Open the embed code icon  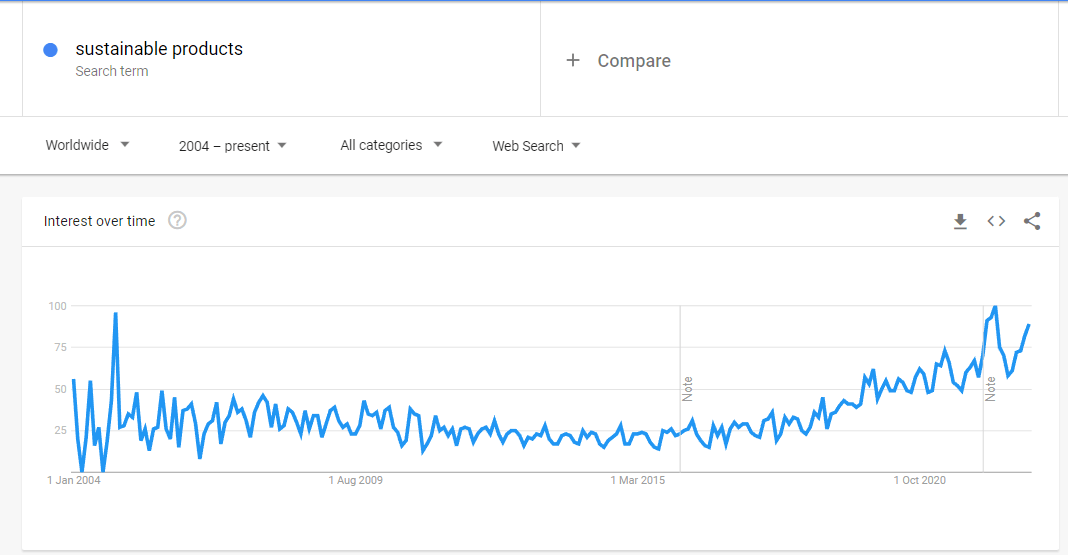pos(996,221)
